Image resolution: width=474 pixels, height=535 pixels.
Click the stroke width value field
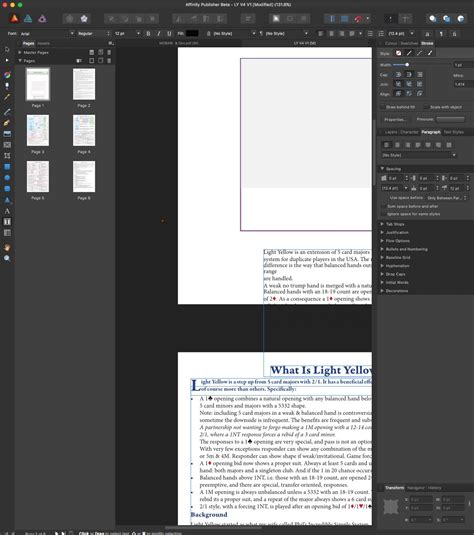(x=463, y=65)
